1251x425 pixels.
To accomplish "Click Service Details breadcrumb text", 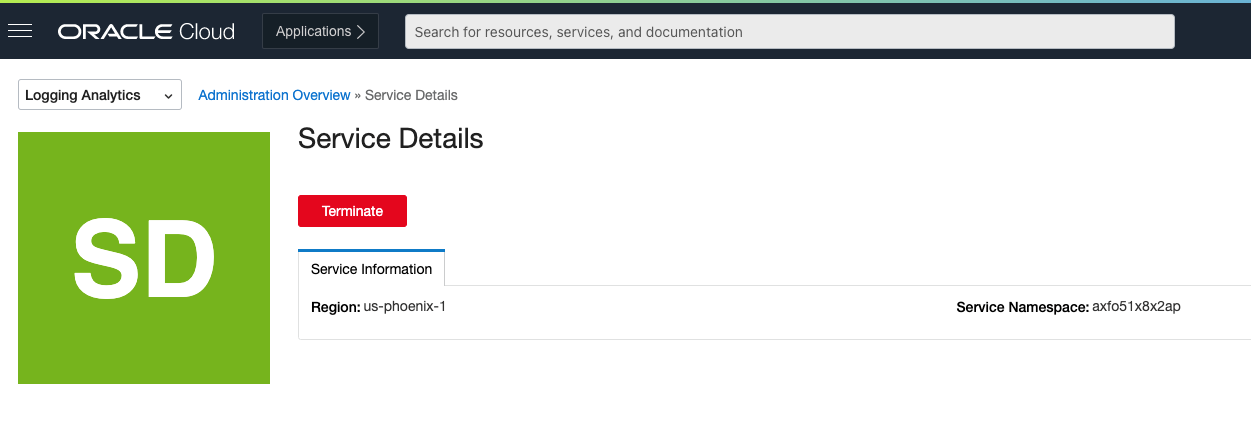I will click(x=411, y=95).
